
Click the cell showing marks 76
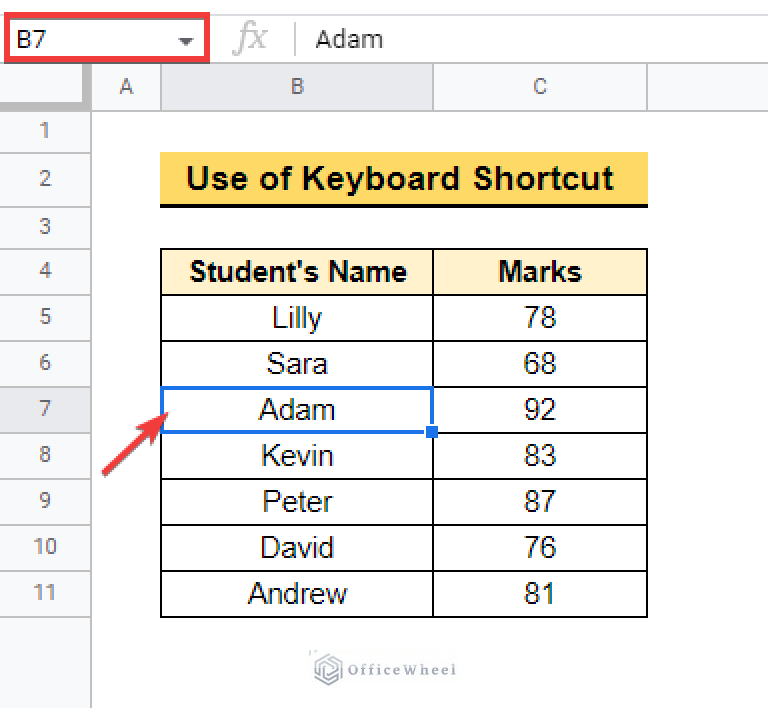coord(540,548)
